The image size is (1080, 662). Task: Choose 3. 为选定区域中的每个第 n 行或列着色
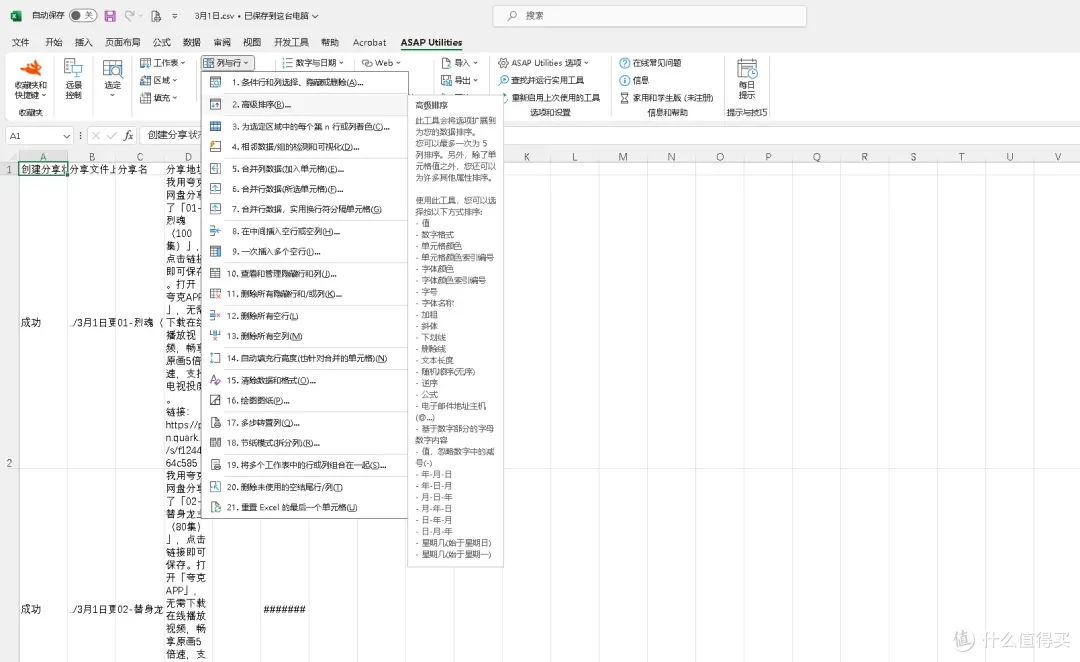(305, 127)
